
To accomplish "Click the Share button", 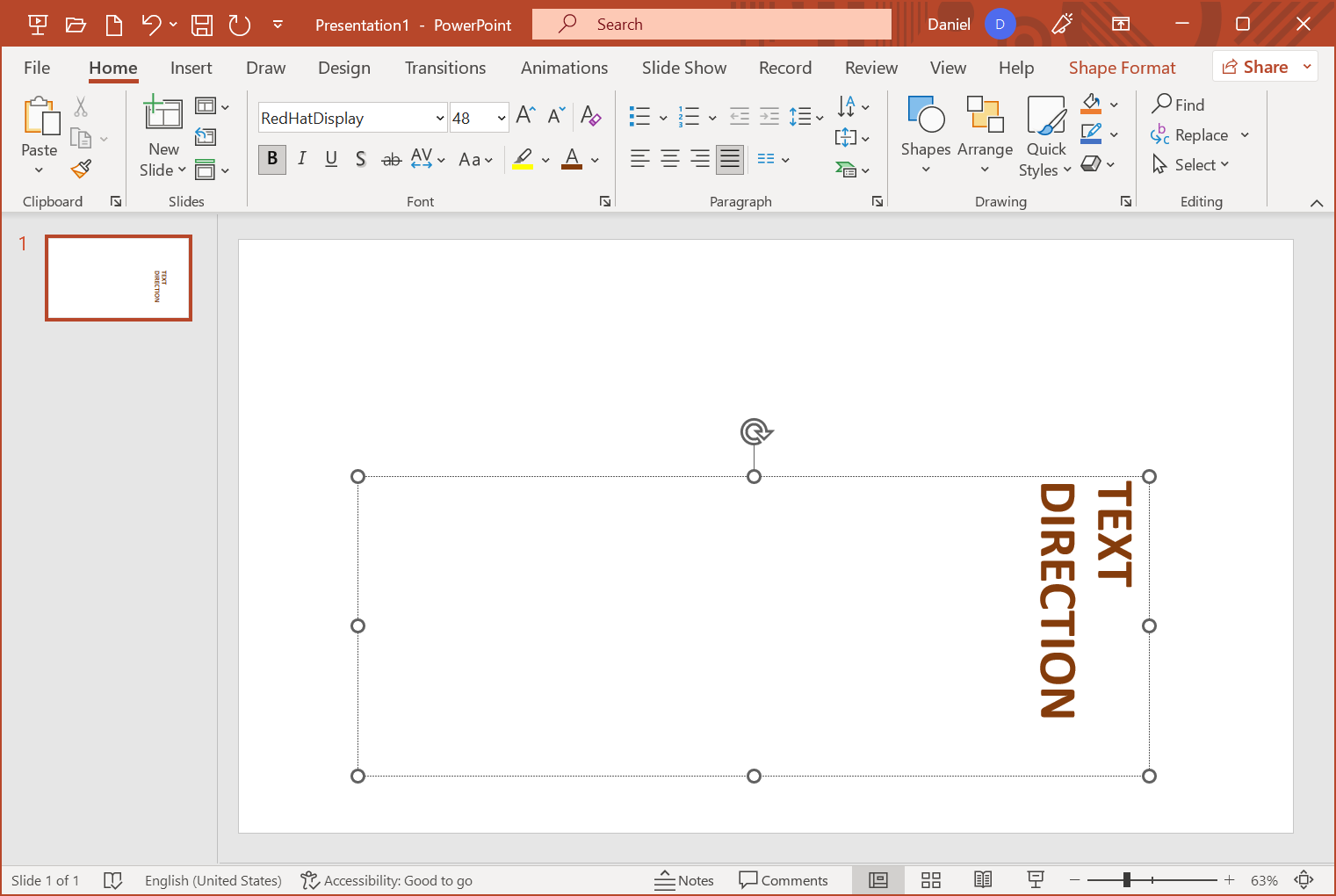I will (x=1255, y=67).
